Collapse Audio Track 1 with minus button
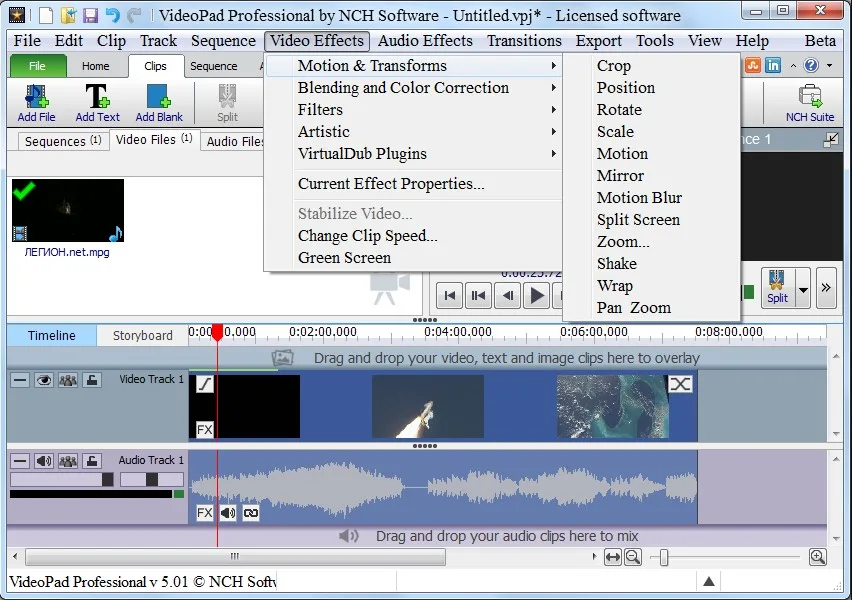852x600 pixels. 20,461
